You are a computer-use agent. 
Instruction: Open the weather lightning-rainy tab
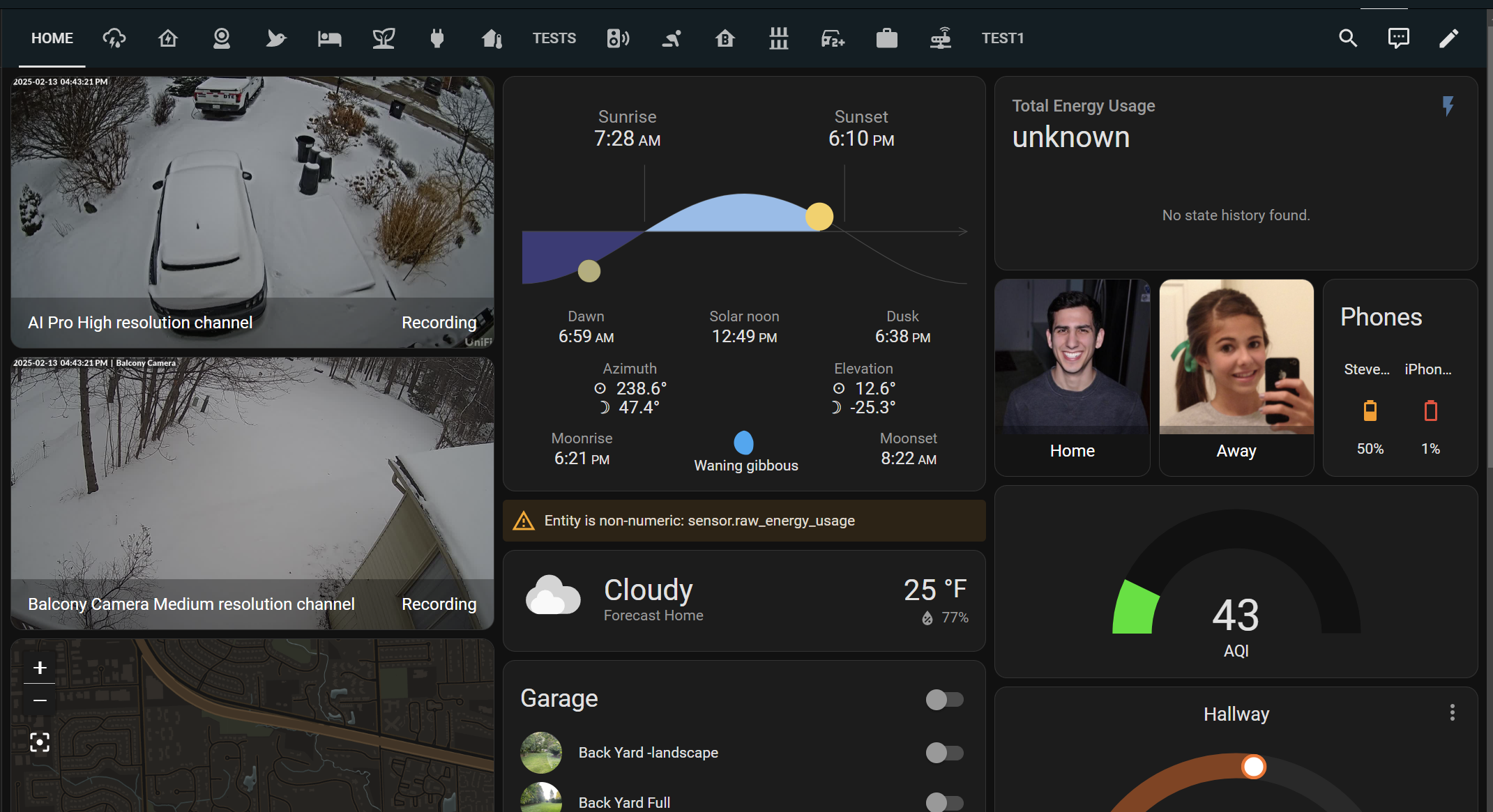[x=114, y=38]
